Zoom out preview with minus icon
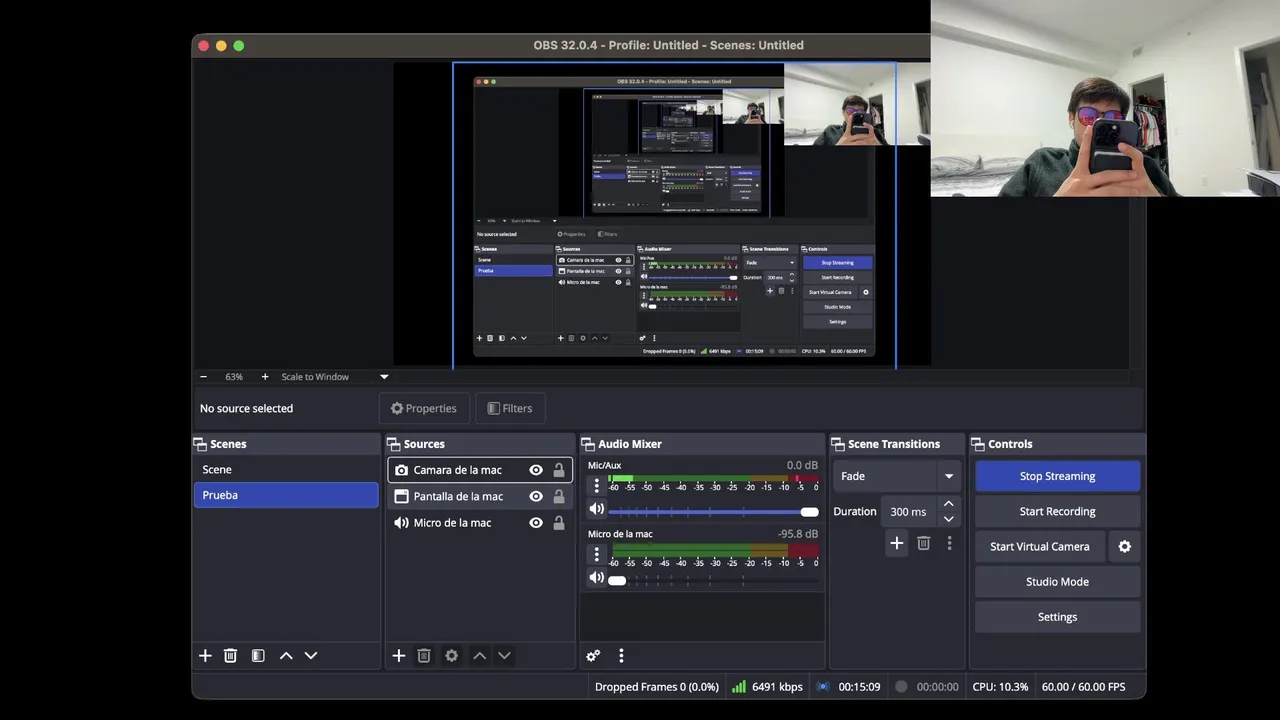1280x720 pixels. [203, 377]
